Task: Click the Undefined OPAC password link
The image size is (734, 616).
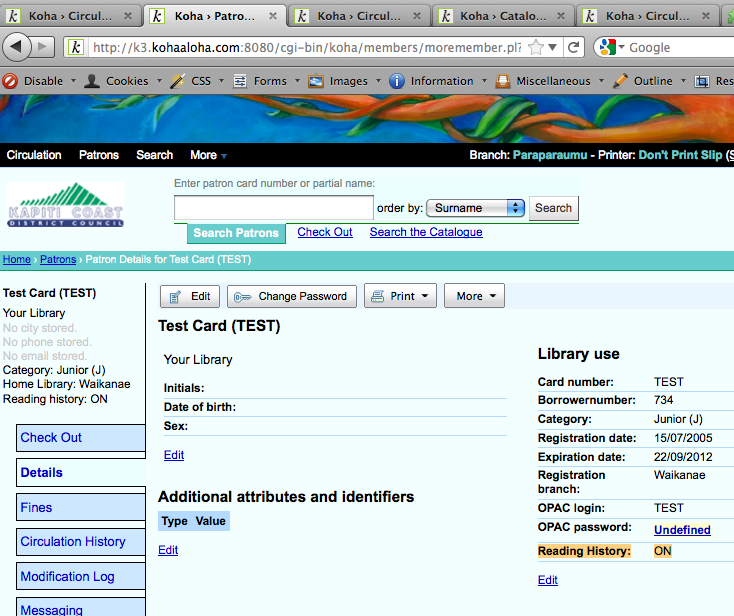Action: (x=682, y=530)
